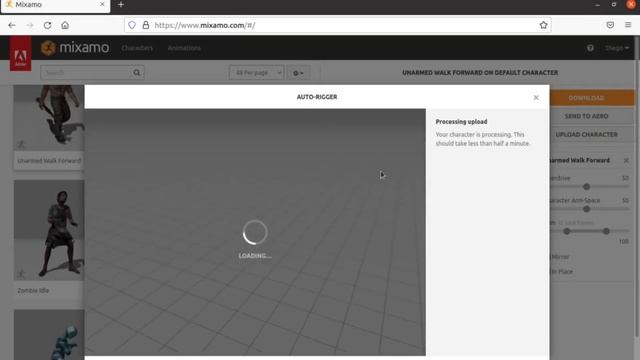Remove the Unarmed Walk Forward animation
This screenshot has height=360, width=640.
point(626,160)
